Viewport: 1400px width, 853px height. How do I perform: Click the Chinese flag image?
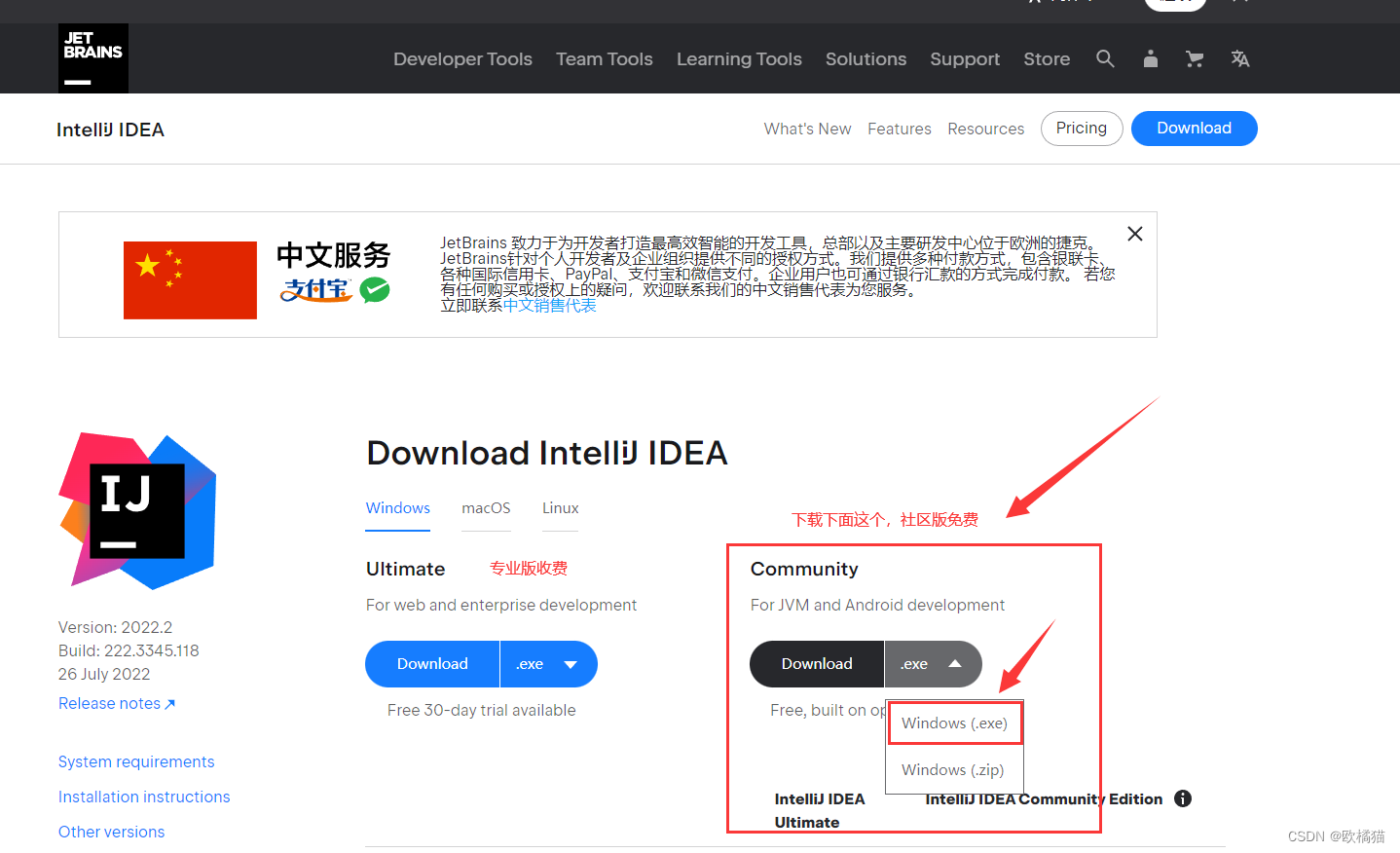point(190,280)
